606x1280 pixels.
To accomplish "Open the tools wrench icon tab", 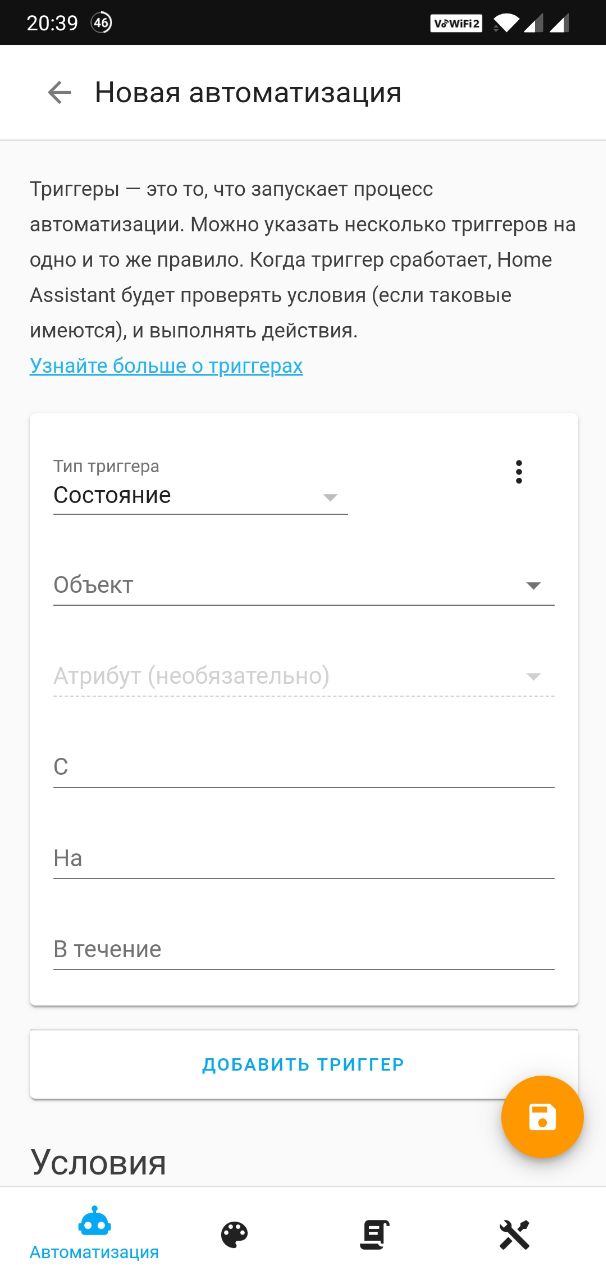I will coord(514,1235).
